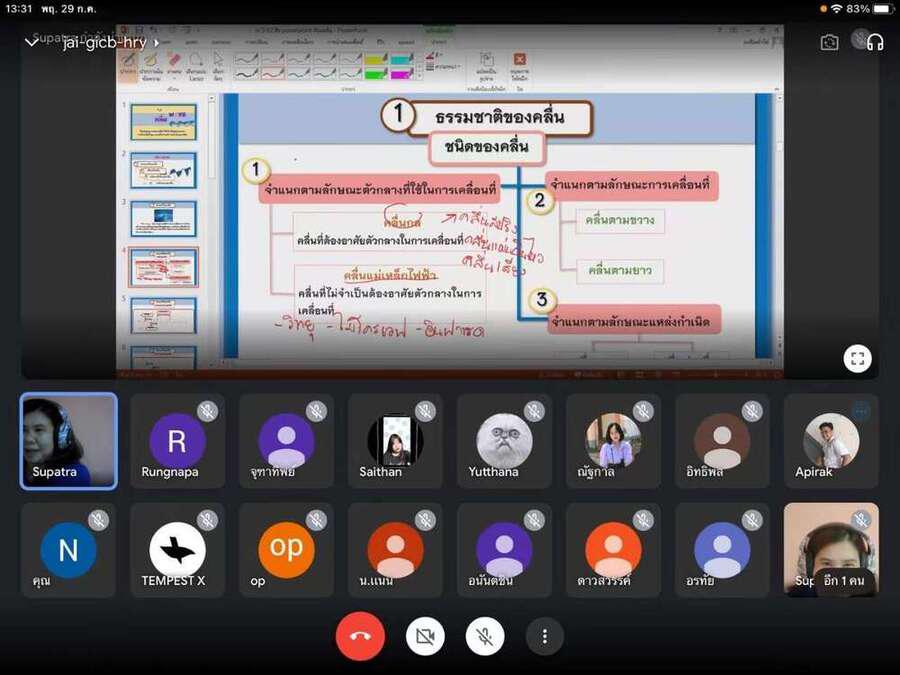The image size is (900, 675).
Task: Tap Yutthana's cat avatar tile
Action: 504,440
